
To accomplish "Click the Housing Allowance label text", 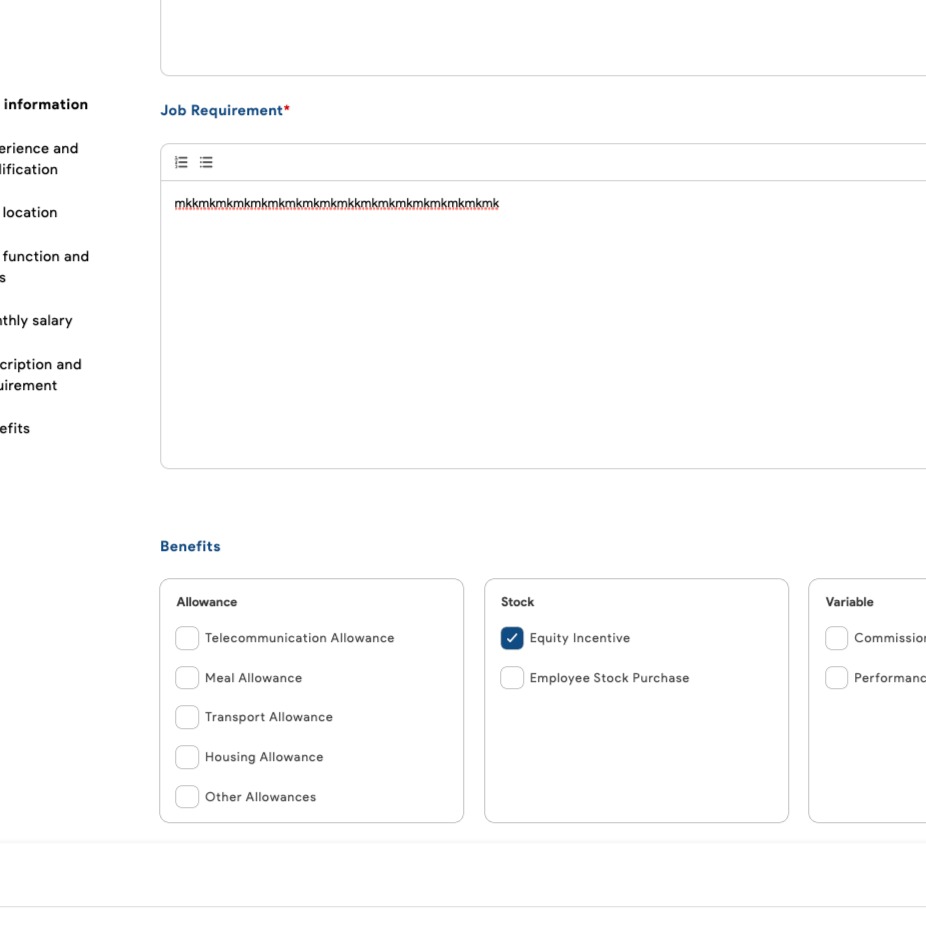I will click(264, 757).
